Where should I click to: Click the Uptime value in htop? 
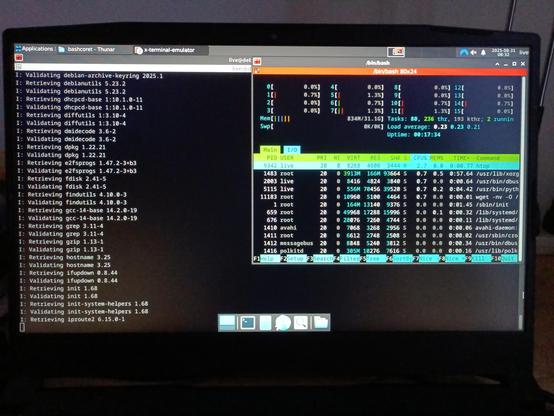point(427,135)
